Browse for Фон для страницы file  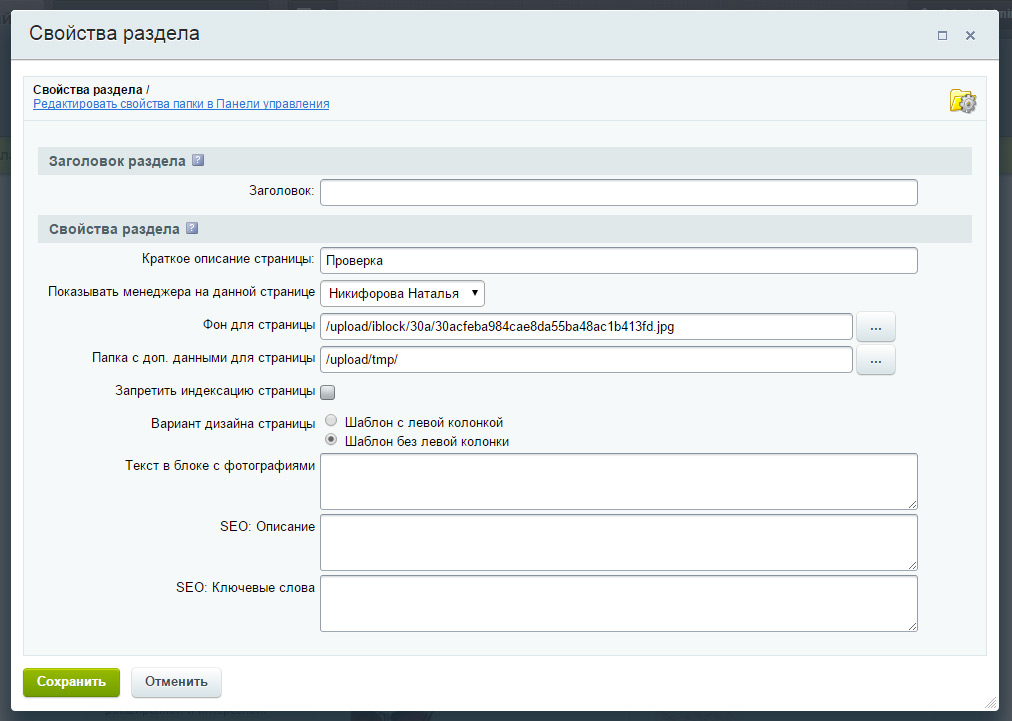pyautogui.click(x=875, y=327)
